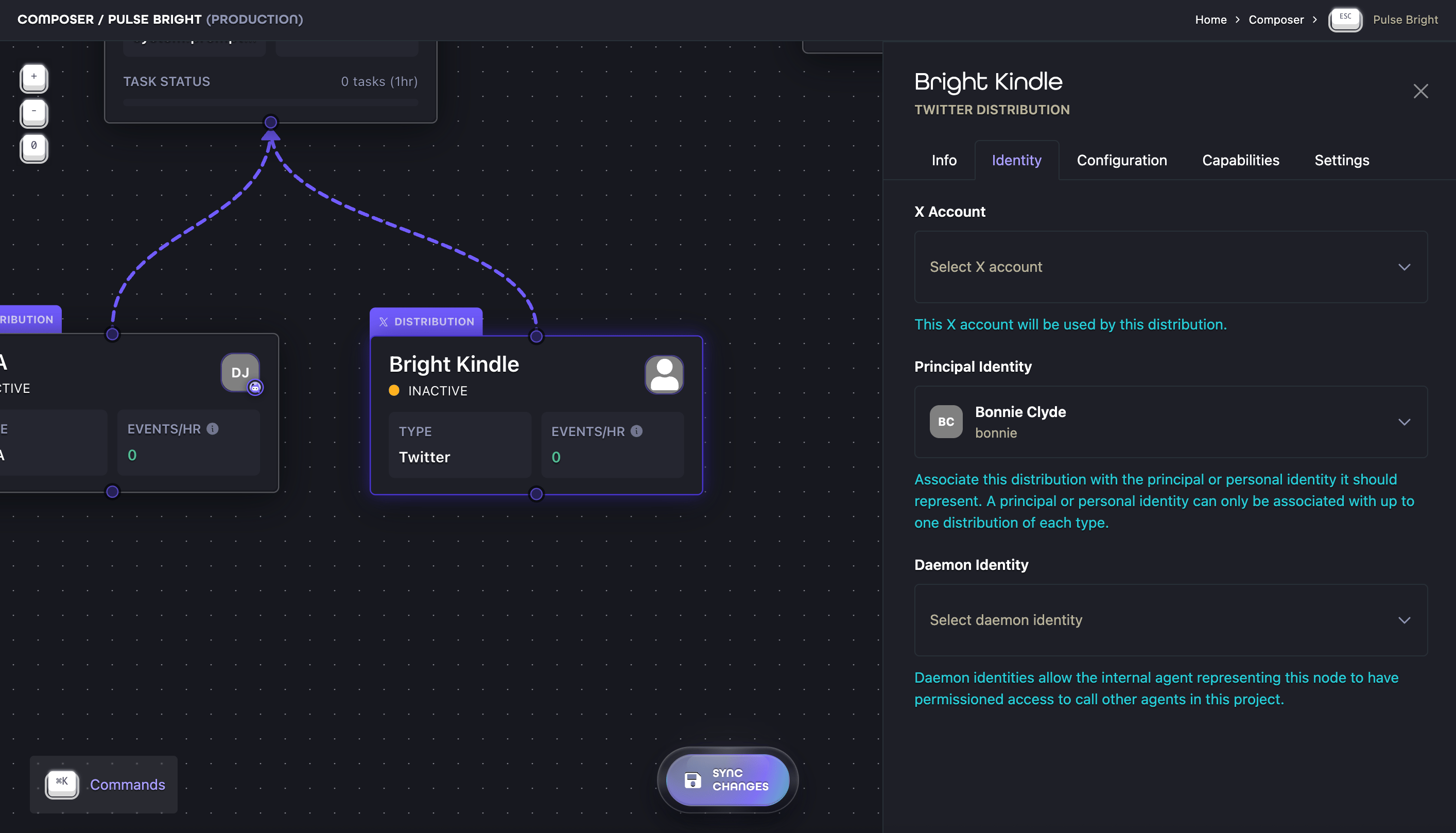Image resolution: width=1456 pixels, height=833 pixels.
Task: Click the left node EVENTS/HR 0 value
Action: 132,455
